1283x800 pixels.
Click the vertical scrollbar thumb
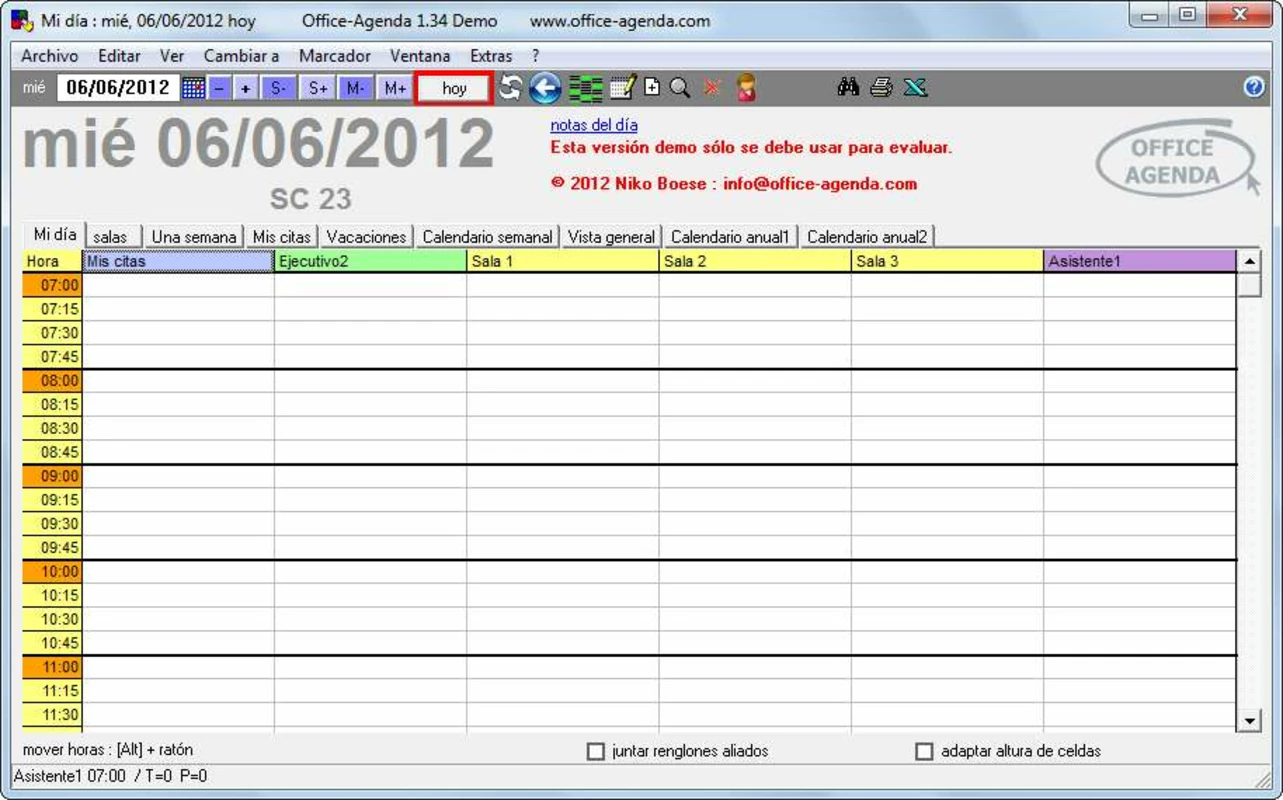click(1249, 286)
